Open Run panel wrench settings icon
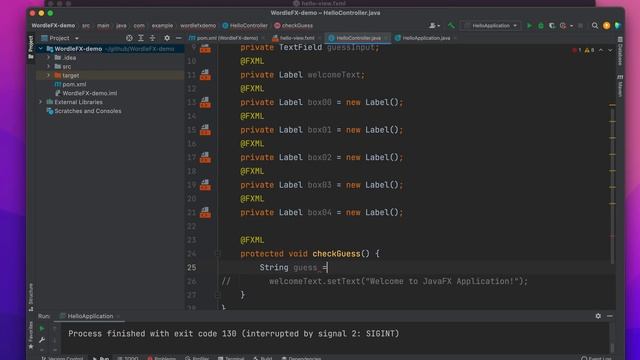The width and height of the screenshot is (640, 360). 42,340
